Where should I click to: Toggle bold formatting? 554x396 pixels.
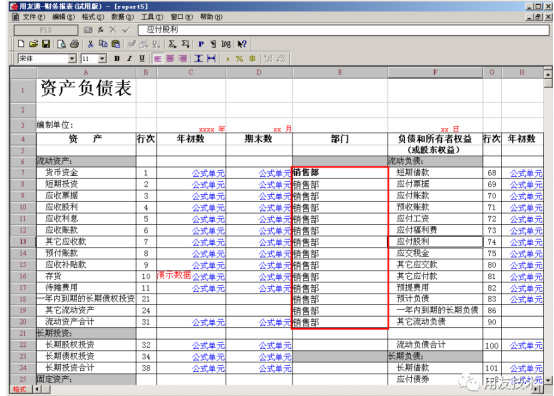click(x=117, y=59)
